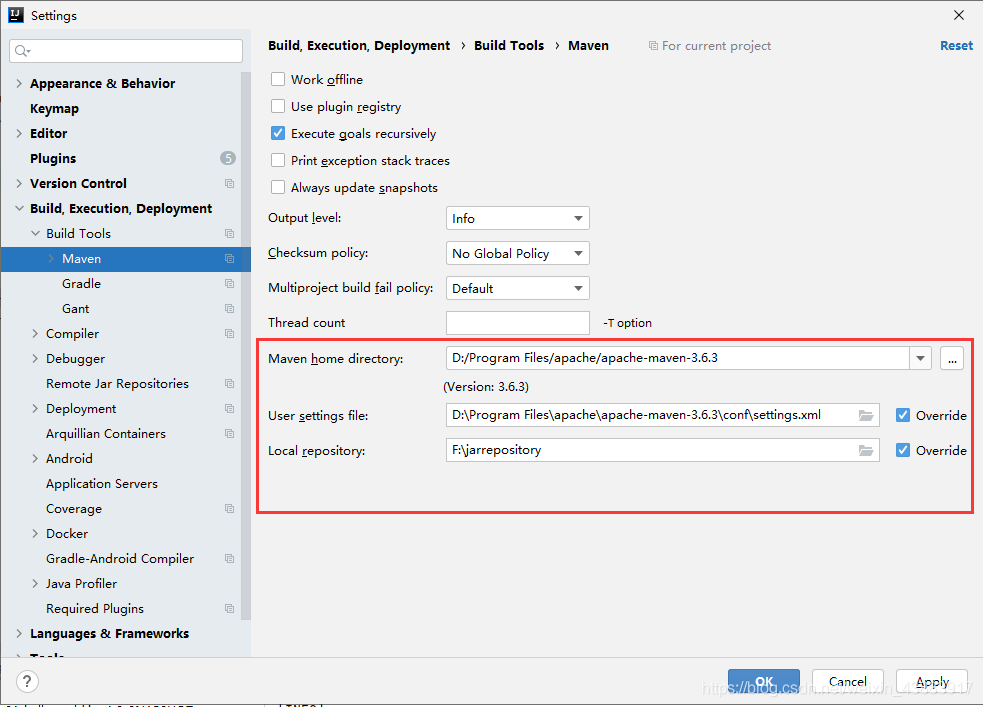Viewport: 983px width, 707px height.
Task: Click the Local repository path field
Action: 663,451
